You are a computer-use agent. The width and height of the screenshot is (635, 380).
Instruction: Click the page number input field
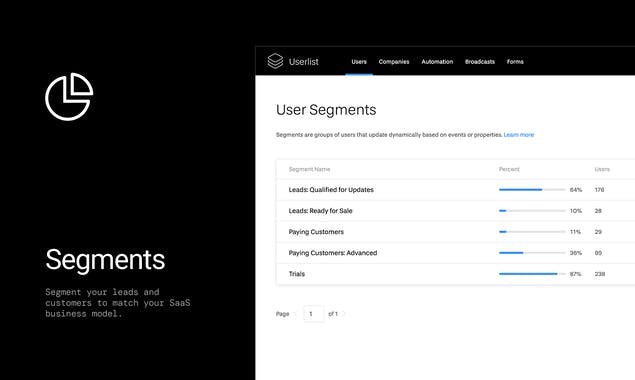click(x=313, y=314)
